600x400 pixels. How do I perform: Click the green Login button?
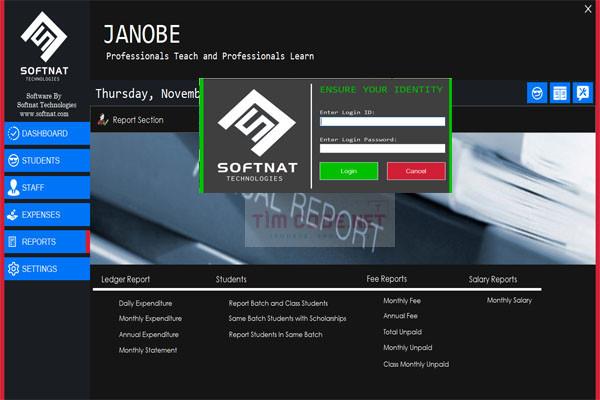pos(349,171)
